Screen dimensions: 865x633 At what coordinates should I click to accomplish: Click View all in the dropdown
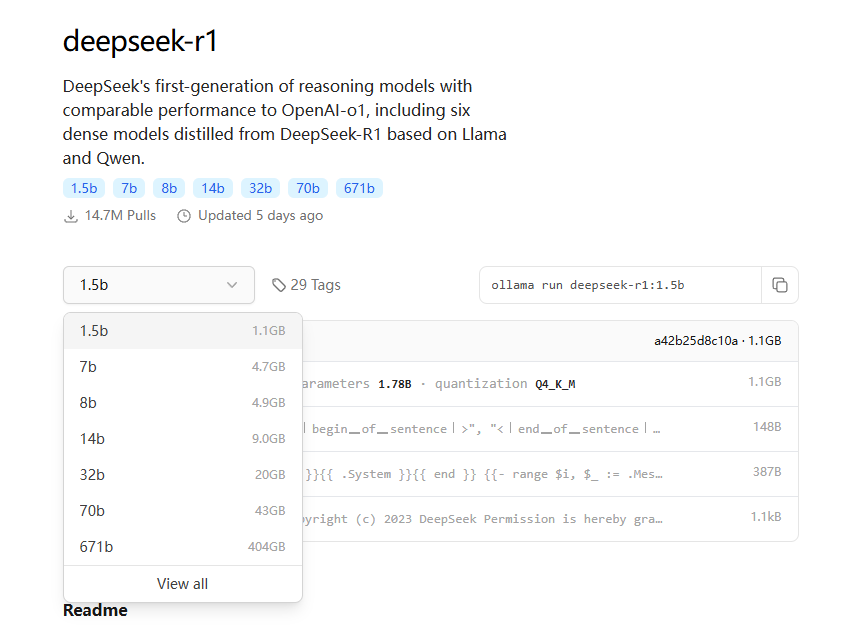[182, 584]
